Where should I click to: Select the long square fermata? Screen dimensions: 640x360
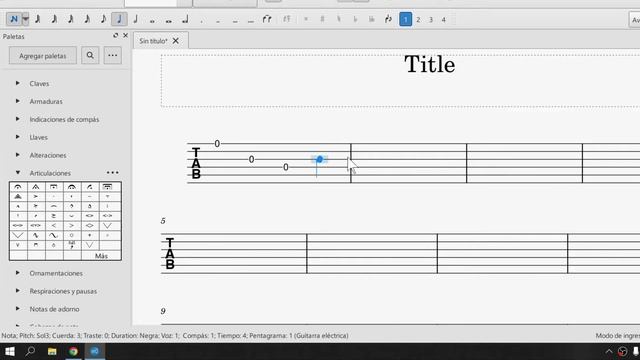pos(53,187)
